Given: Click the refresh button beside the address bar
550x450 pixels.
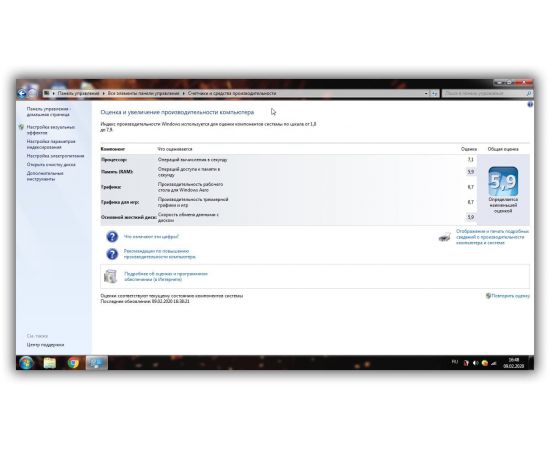Looking at the screenshot, I should (435, 93).
